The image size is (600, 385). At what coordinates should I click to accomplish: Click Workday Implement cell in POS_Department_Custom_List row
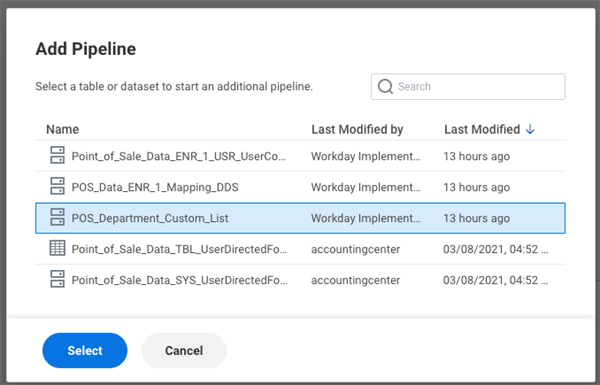point(365,218)
